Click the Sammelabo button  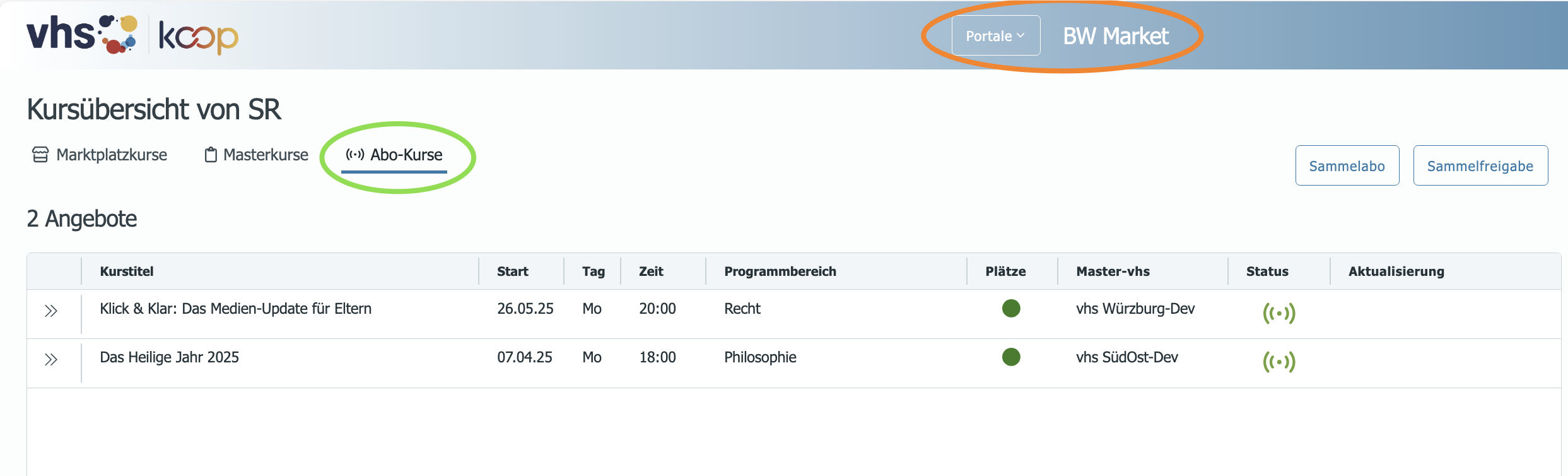point(1347,165)
